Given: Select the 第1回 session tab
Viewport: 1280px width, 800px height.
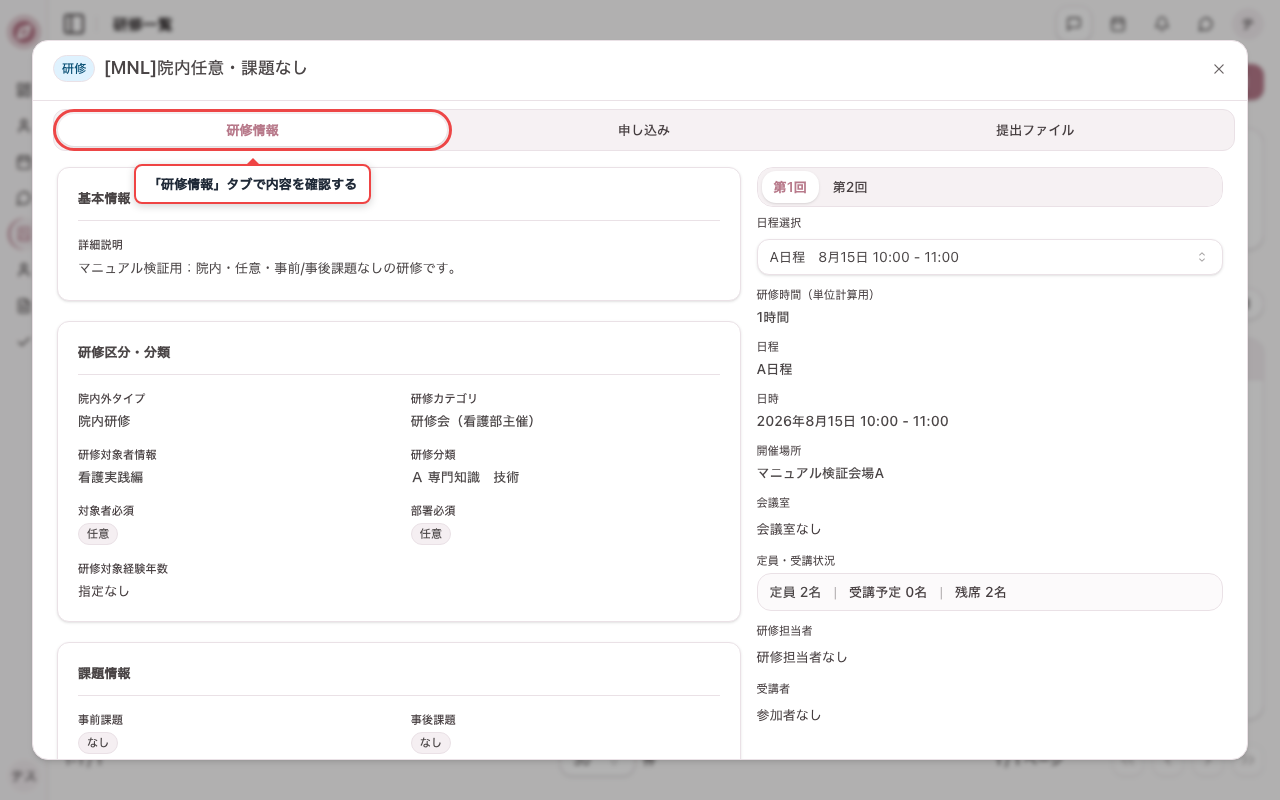Looking at the screenshot, I should point(790,187).
